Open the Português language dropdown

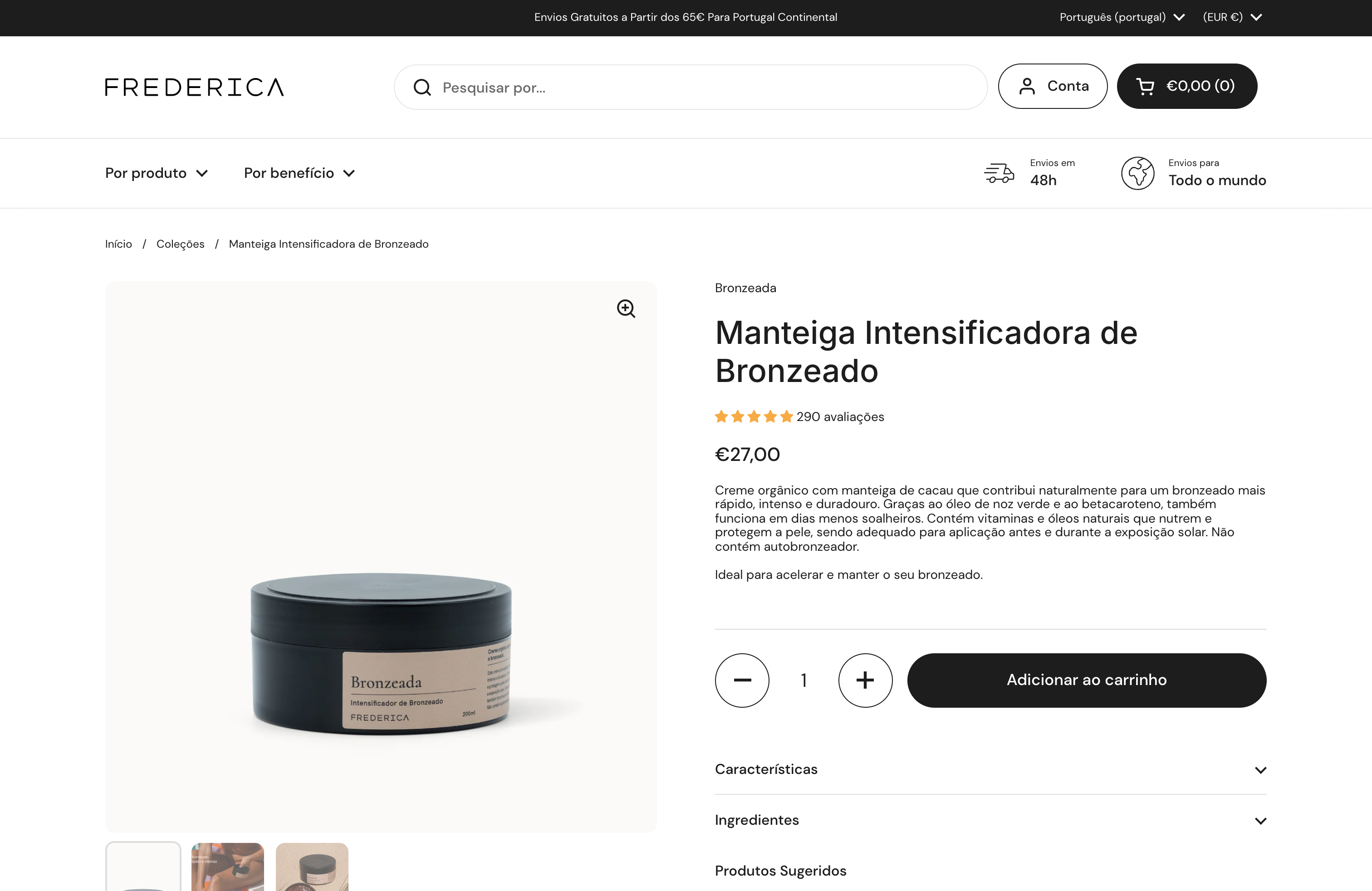pos(1122,17)
